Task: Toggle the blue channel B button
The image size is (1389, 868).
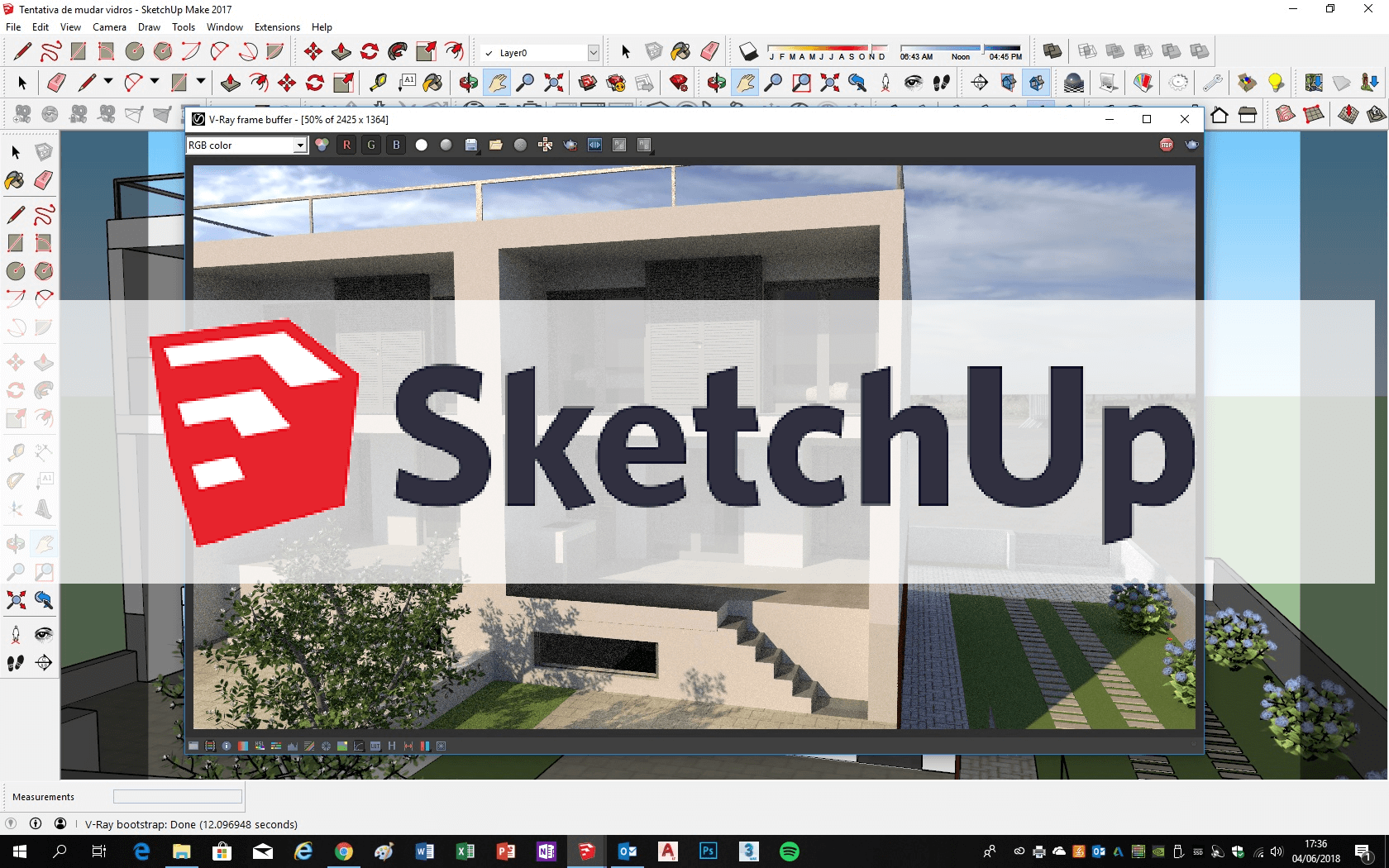Action: coord(396,145)
